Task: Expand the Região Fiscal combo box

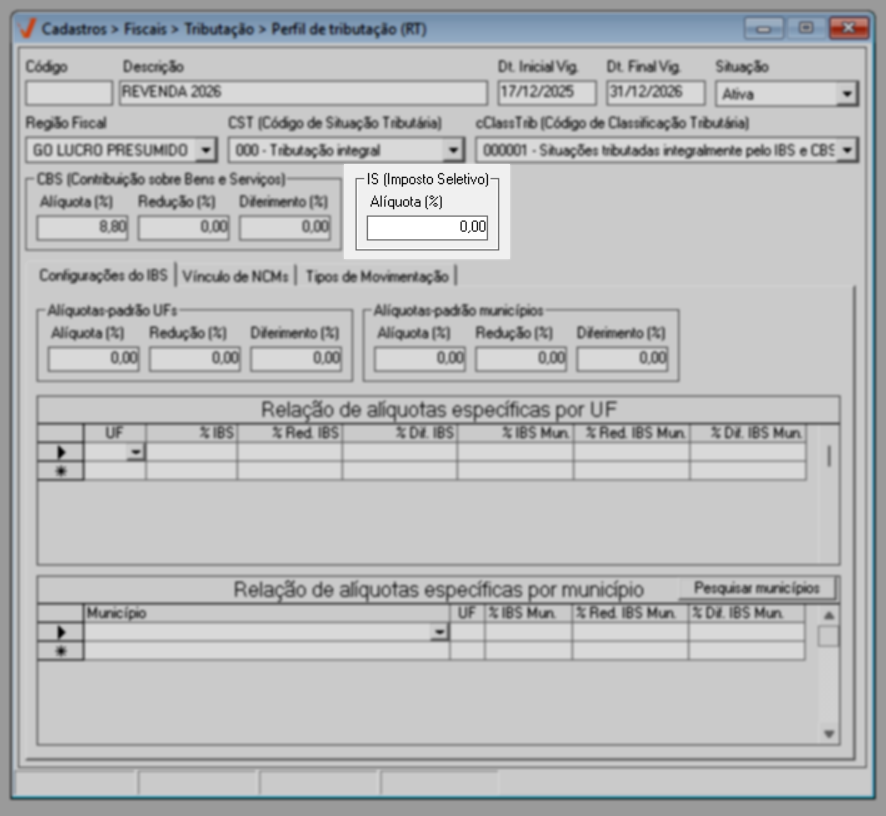Action: point(205,150)
